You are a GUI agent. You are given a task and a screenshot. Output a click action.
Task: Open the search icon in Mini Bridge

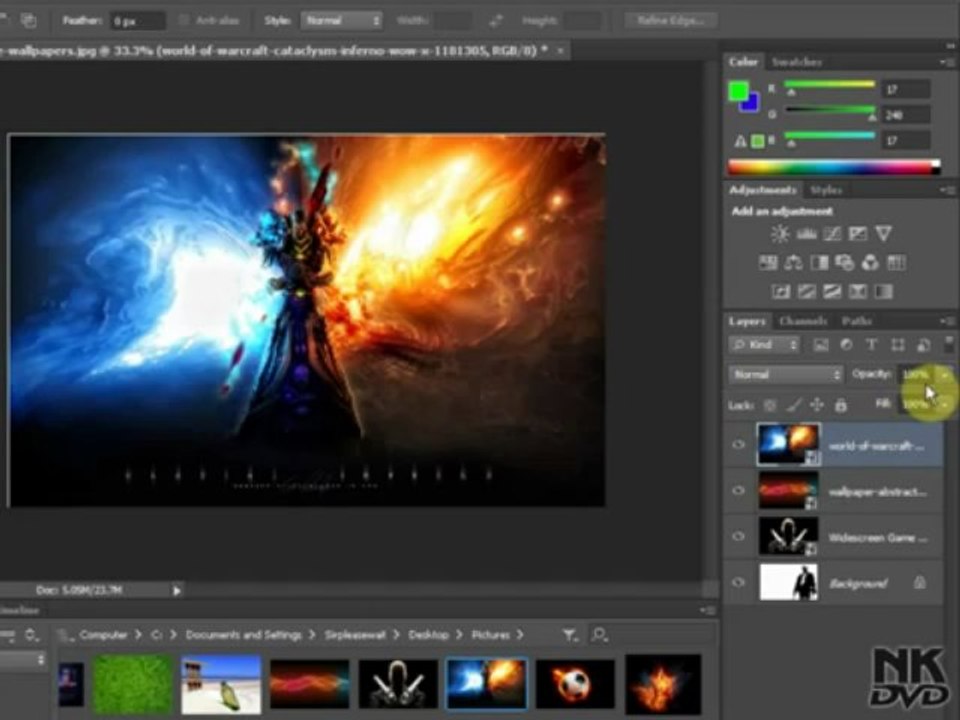tap(599, 635)
